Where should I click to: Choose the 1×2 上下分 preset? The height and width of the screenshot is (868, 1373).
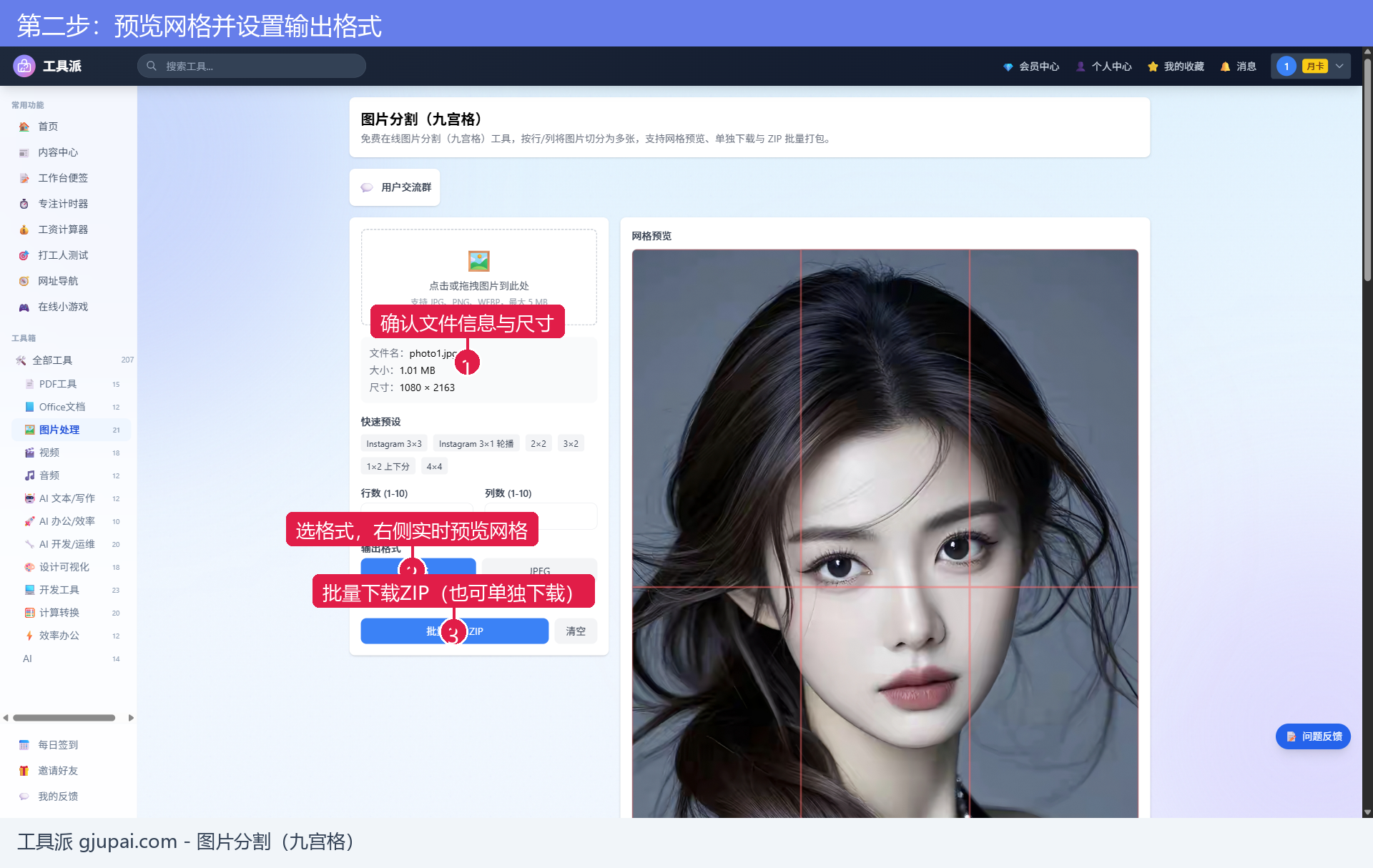pos(388,467)
